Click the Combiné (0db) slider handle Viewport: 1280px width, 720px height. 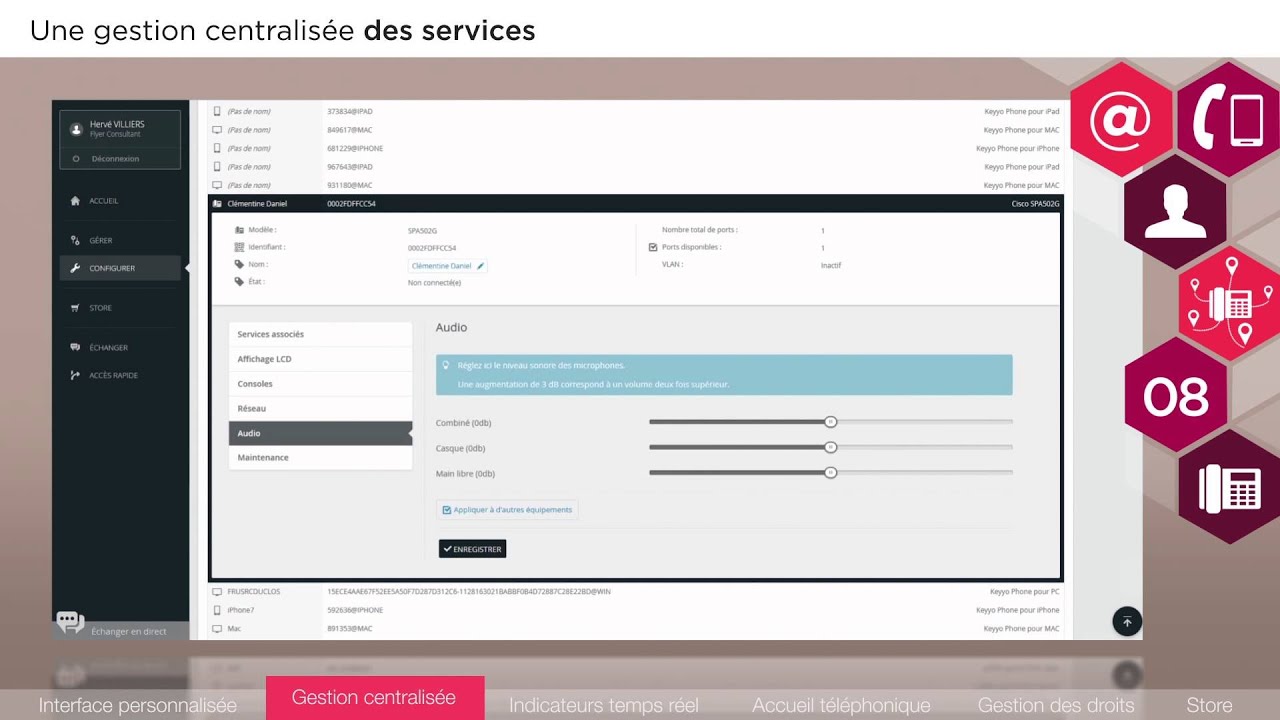point(830,422)
